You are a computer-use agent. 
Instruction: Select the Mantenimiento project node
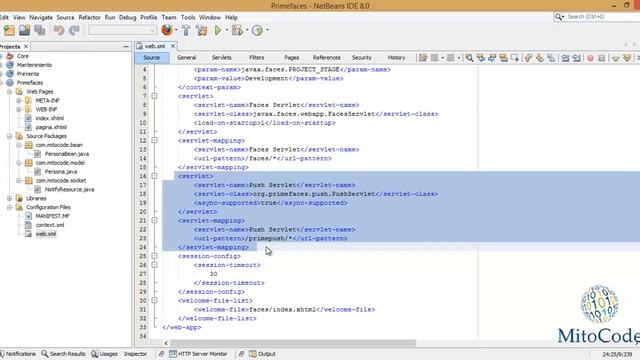point(34,65)
